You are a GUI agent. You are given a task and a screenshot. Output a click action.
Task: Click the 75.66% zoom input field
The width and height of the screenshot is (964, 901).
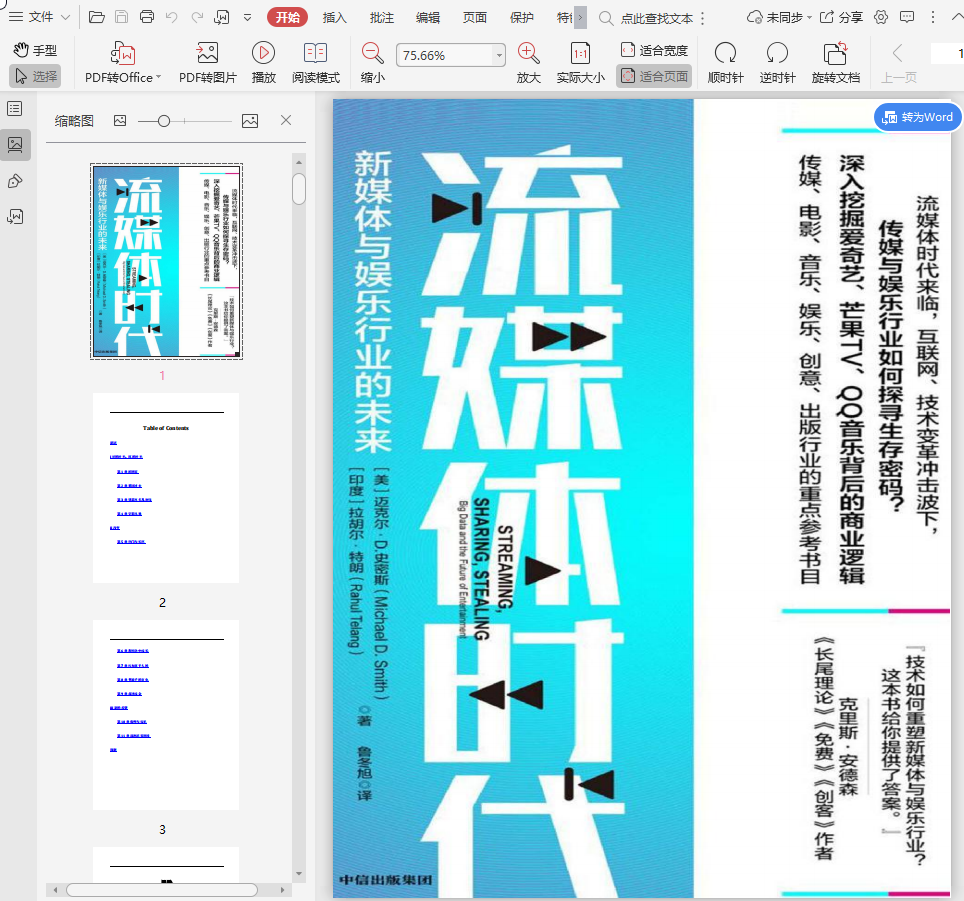(444, 55)
